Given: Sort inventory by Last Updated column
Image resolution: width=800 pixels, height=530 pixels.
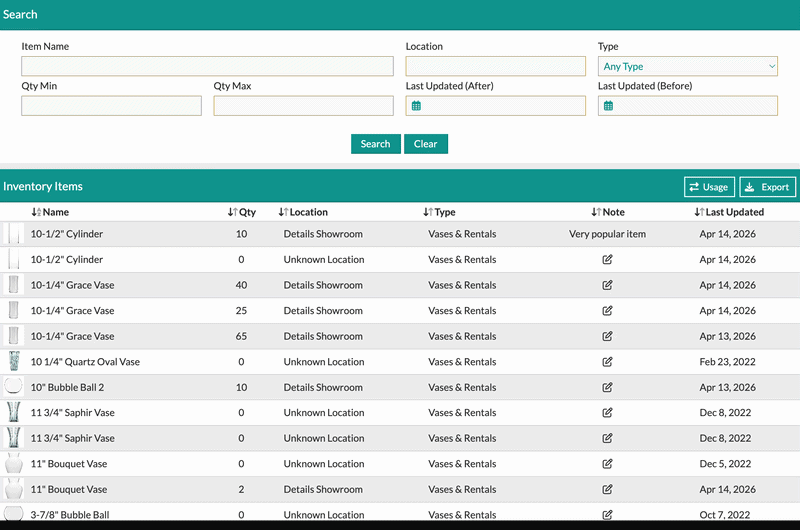Looking at the screenshot, I should [x=729, y=212].
